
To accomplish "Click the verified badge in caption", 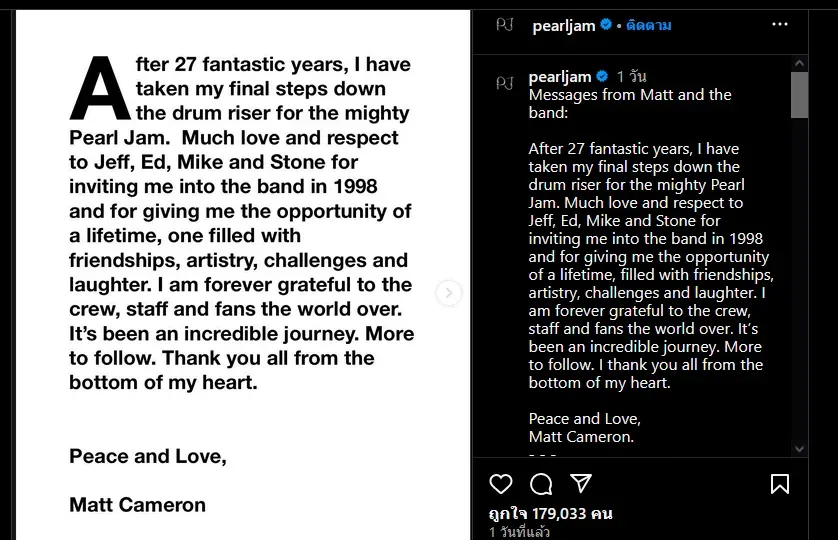I will coord(602,76).
